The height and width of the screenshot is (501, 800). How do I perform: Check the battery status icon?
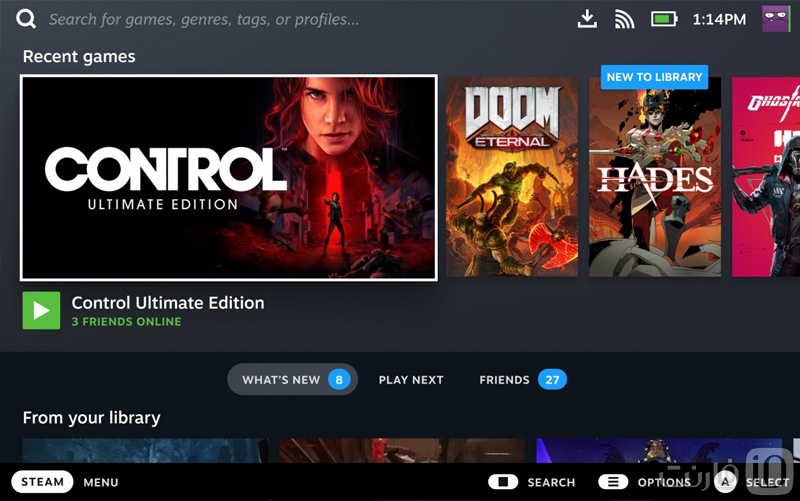tap(664, 19)
